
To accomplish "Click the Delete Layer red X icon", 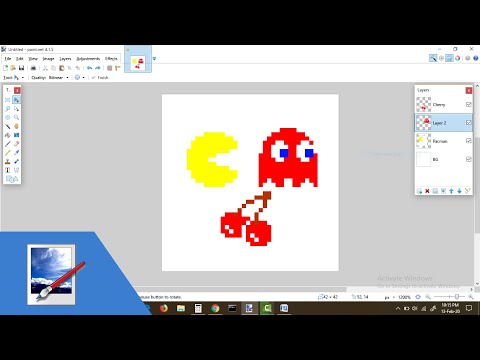I will [x=427, y=191].
